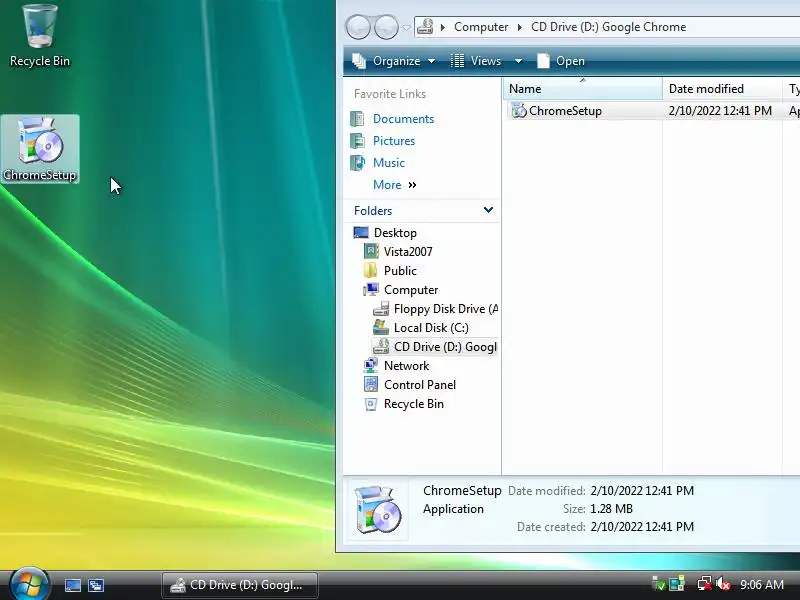Click the CD drive icon in address bar

click(425, 27)
